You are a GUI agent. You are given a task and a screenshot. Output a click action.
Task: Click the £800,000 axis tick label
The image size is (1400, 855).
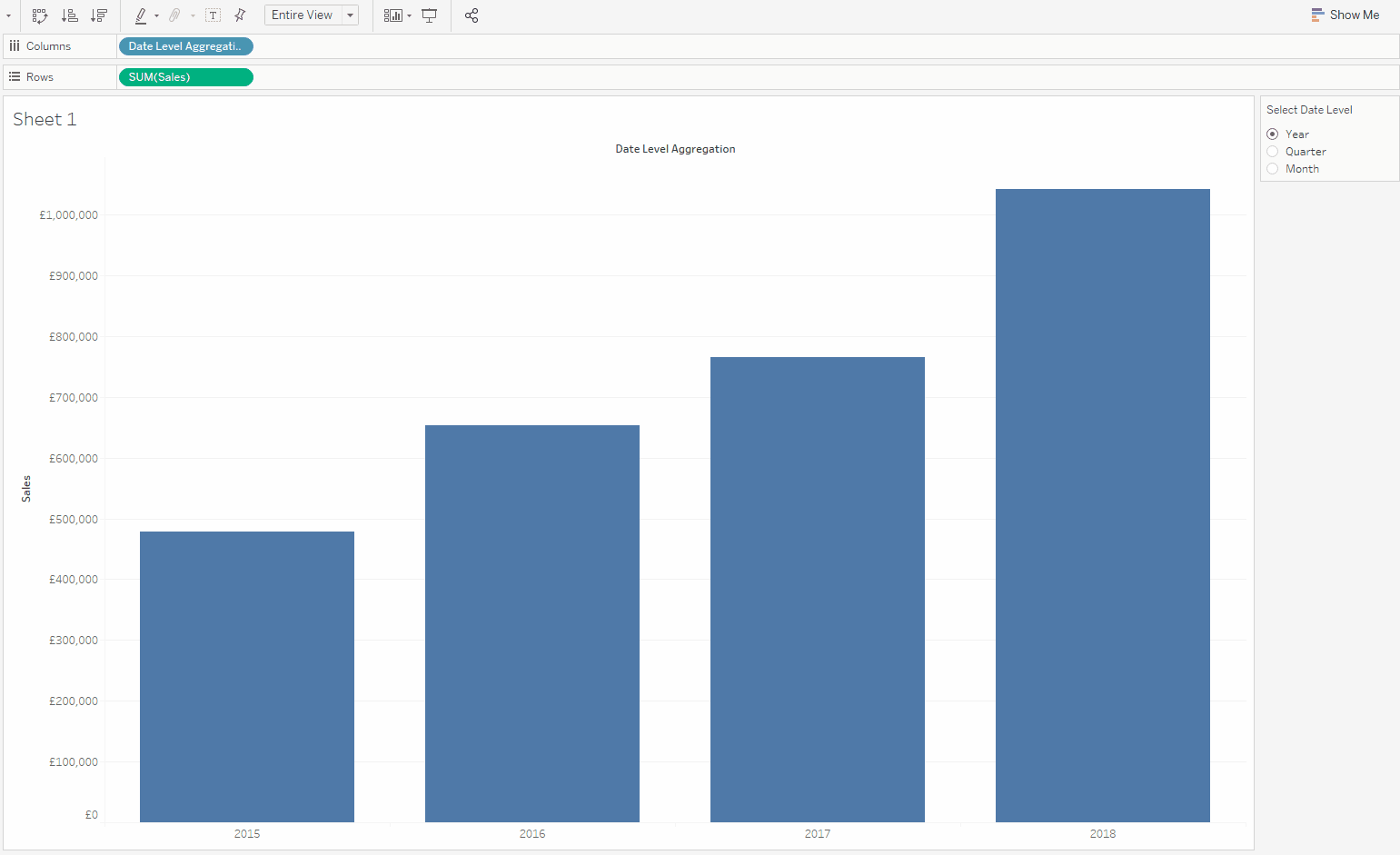click(74, 337)
